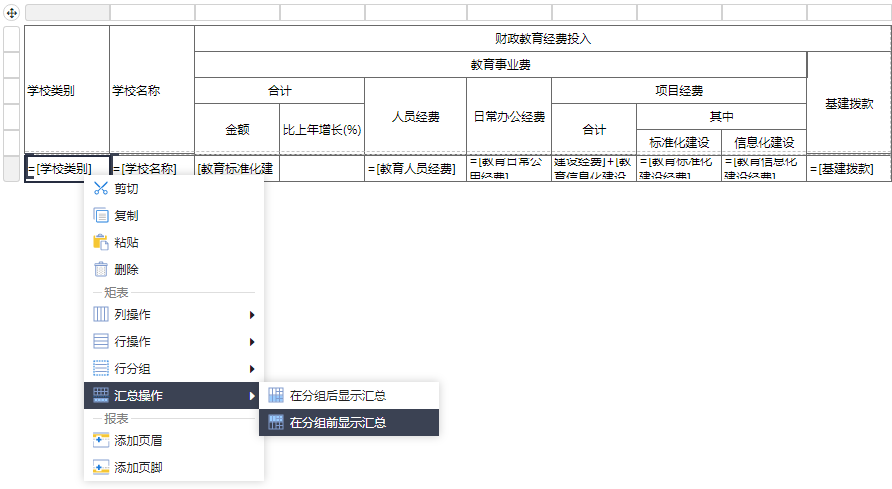Select 粘贴 in the context menu
The width and height of the screenshot is (892, 489).
(x=174, y=242)
